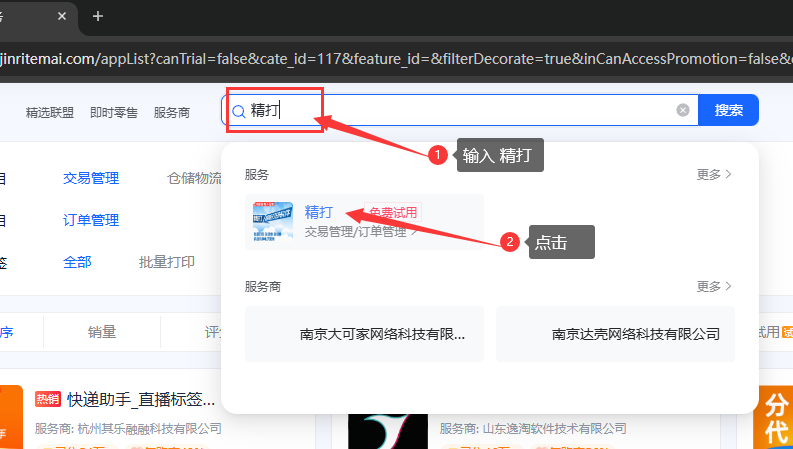
Task: Sort the app list by 销量
Action: click(102, 332)
